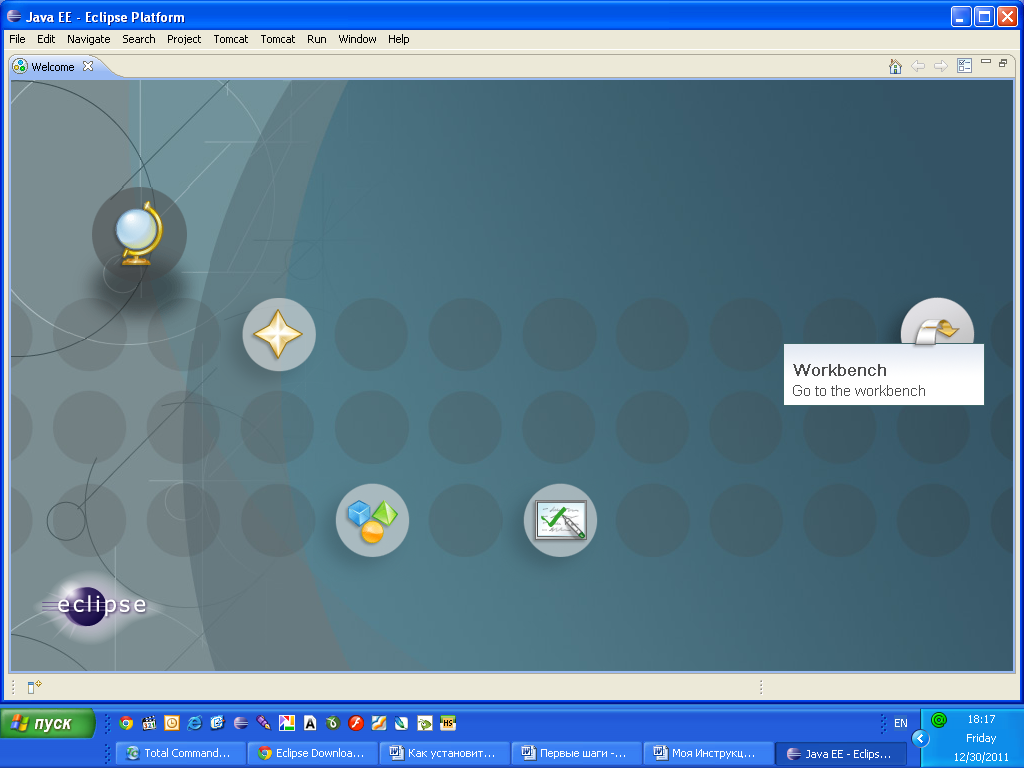The height and width of the screenshot is (768, 1024).
Task: Launch Picasa from quick launch bar
Action: click(287, 723)
